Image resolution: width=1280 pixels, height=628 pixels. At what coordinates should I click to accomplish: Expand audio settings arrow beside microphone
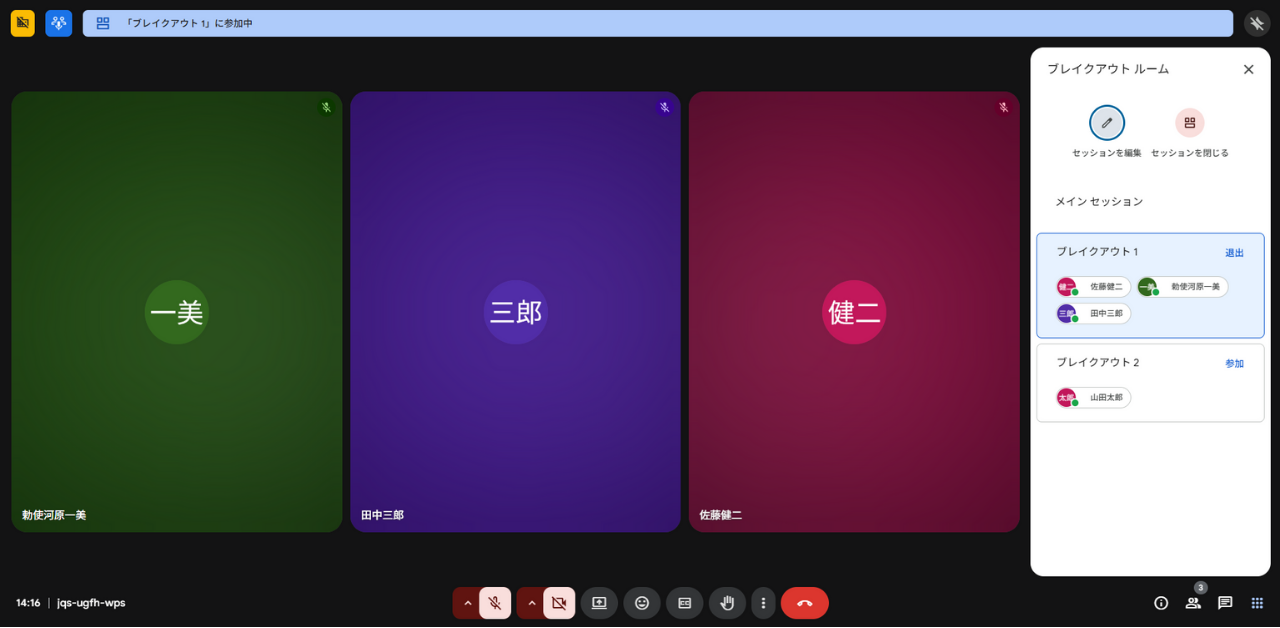(x=467, y=603)
